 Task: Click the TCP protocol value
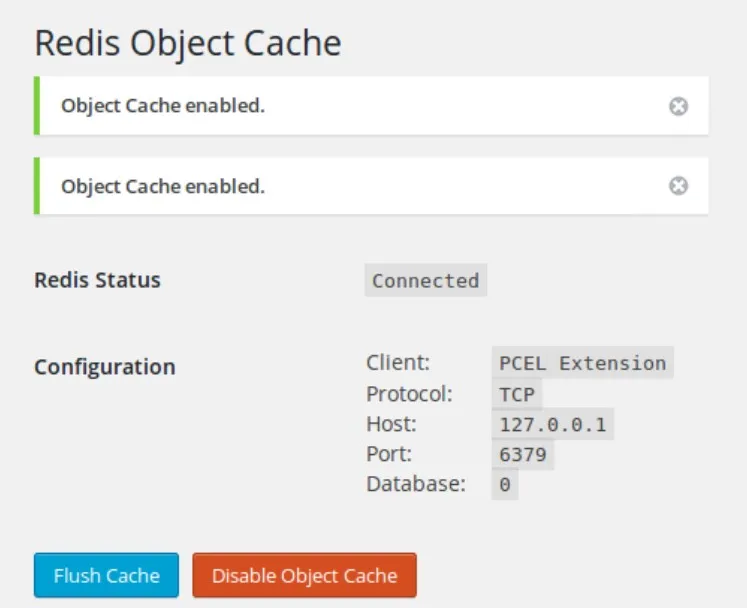[x=517, y=394]
